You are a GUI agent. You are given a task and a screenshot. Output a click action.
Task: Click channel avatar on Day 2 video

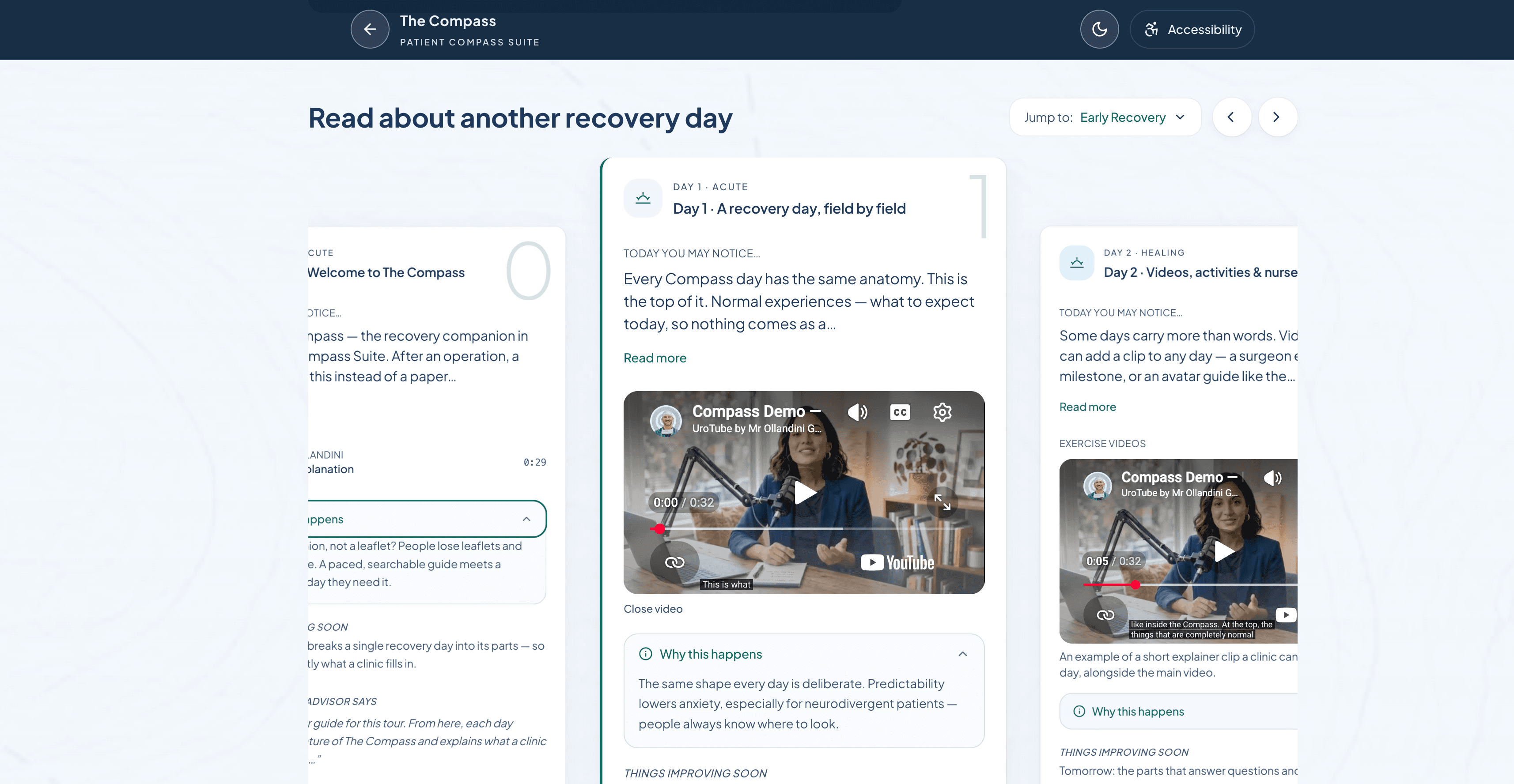tap(1098, 486)
